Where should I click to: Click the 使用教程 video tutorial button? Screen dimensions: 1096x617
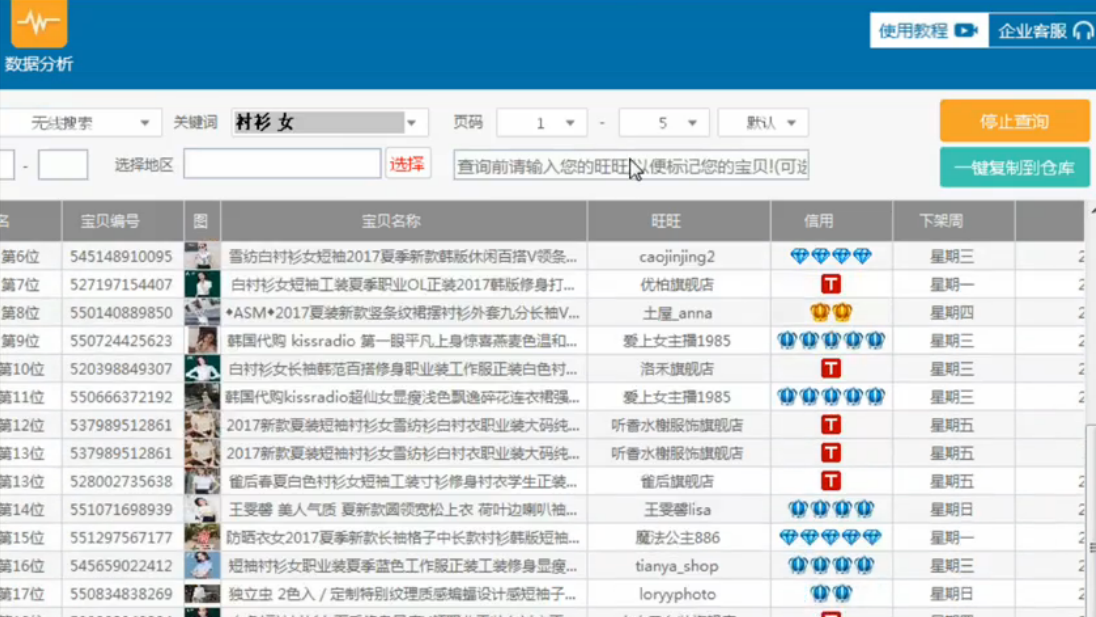[928, 31]
